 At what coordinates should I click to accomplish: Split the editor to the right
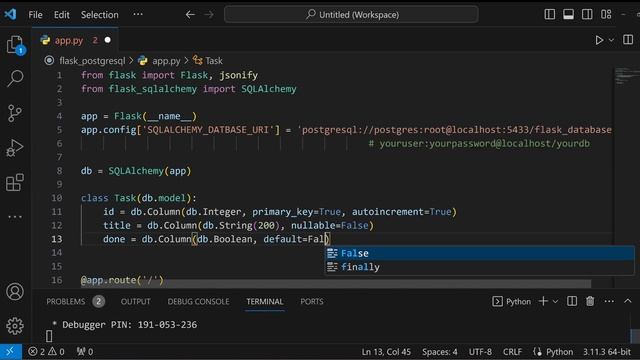(x=628, y=40)
